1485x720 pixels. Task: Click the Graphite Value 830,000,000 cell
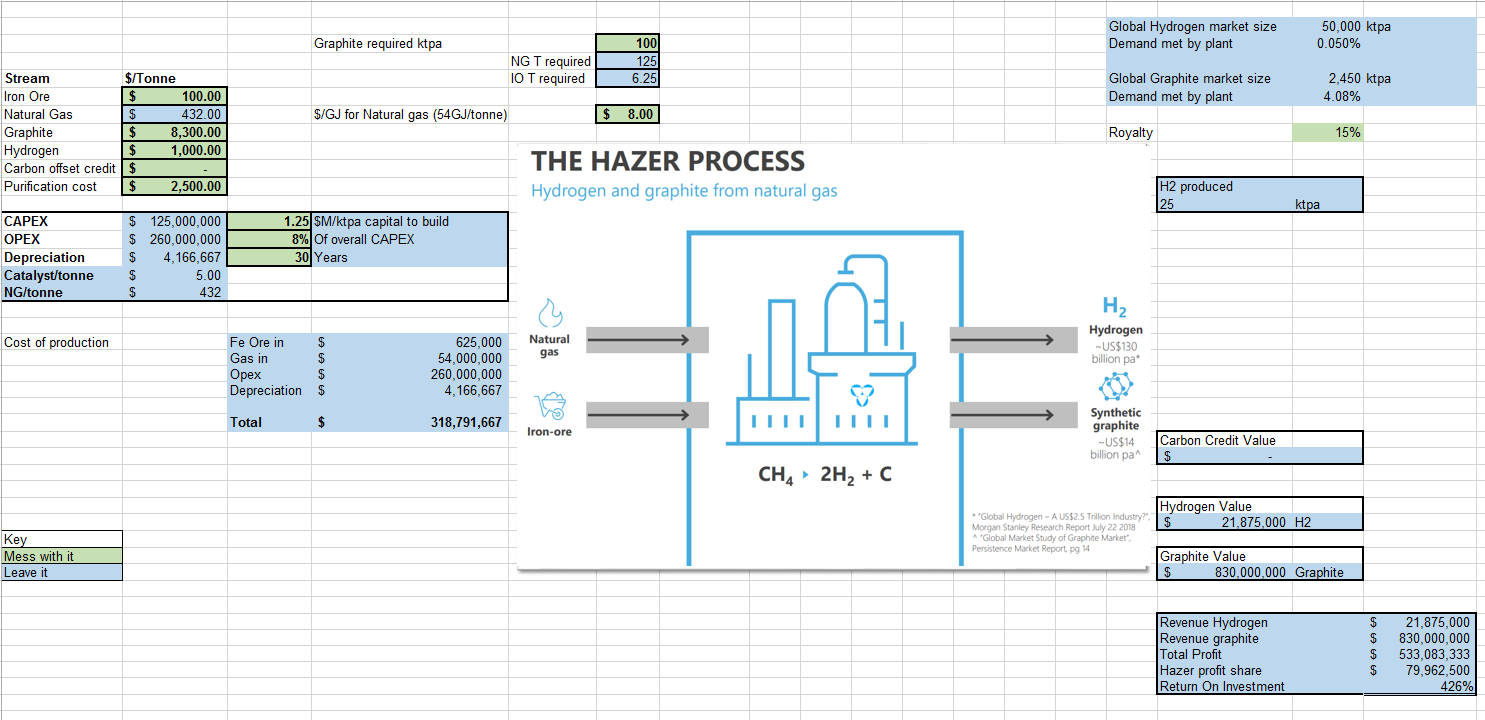[x=1224, y=572]
